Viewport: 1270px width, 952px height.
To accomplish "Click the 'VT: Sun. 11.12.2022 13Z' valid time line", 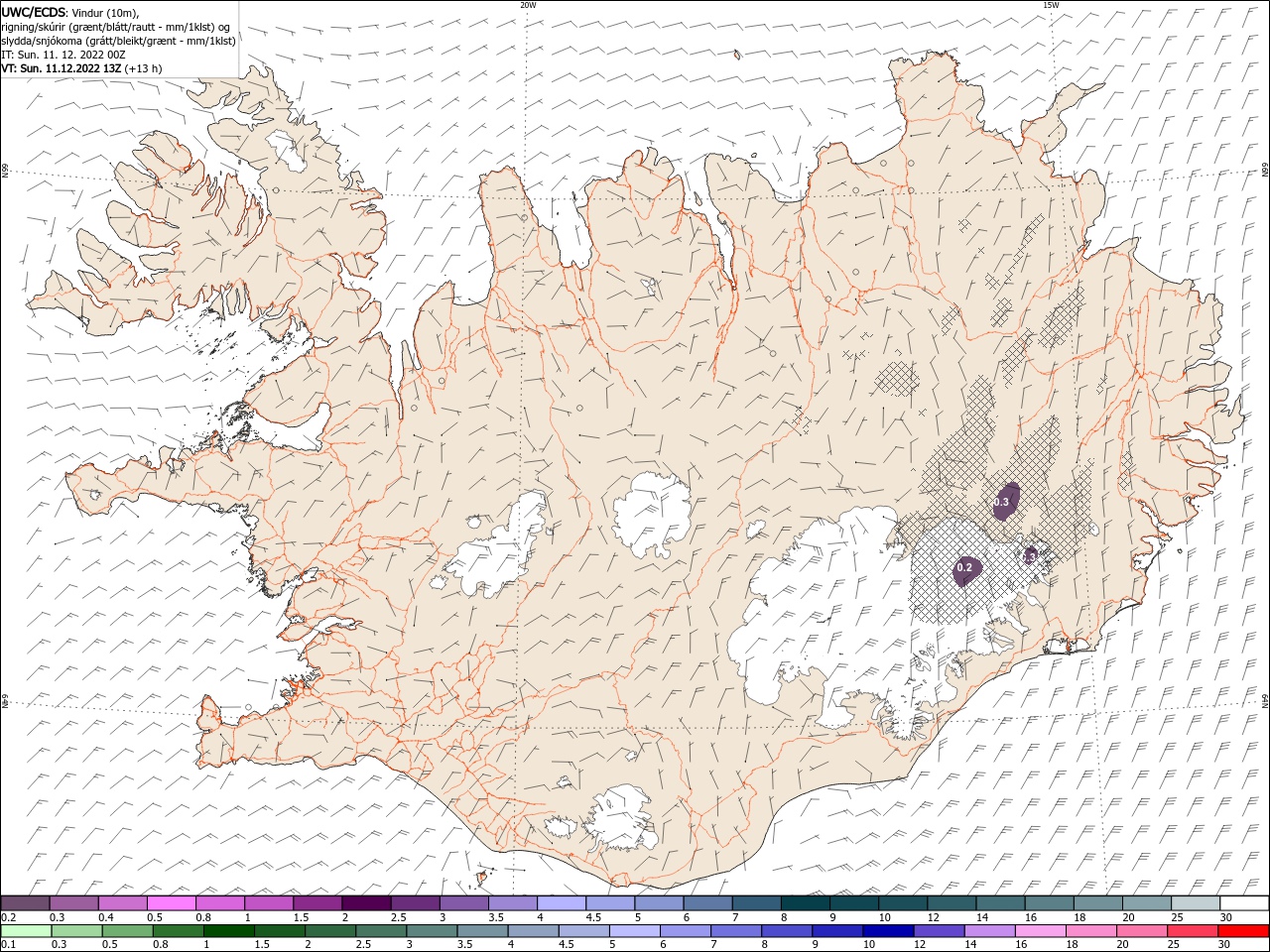I will click(61, 68).
